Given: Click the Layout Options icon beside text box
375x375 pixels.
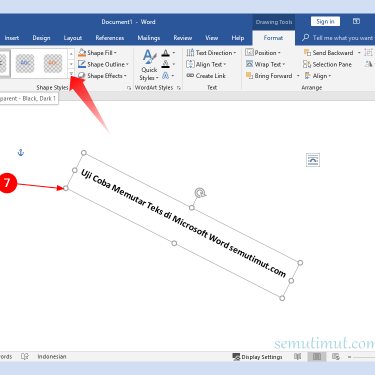Looking at the screenshot, I should click(313, 160).
